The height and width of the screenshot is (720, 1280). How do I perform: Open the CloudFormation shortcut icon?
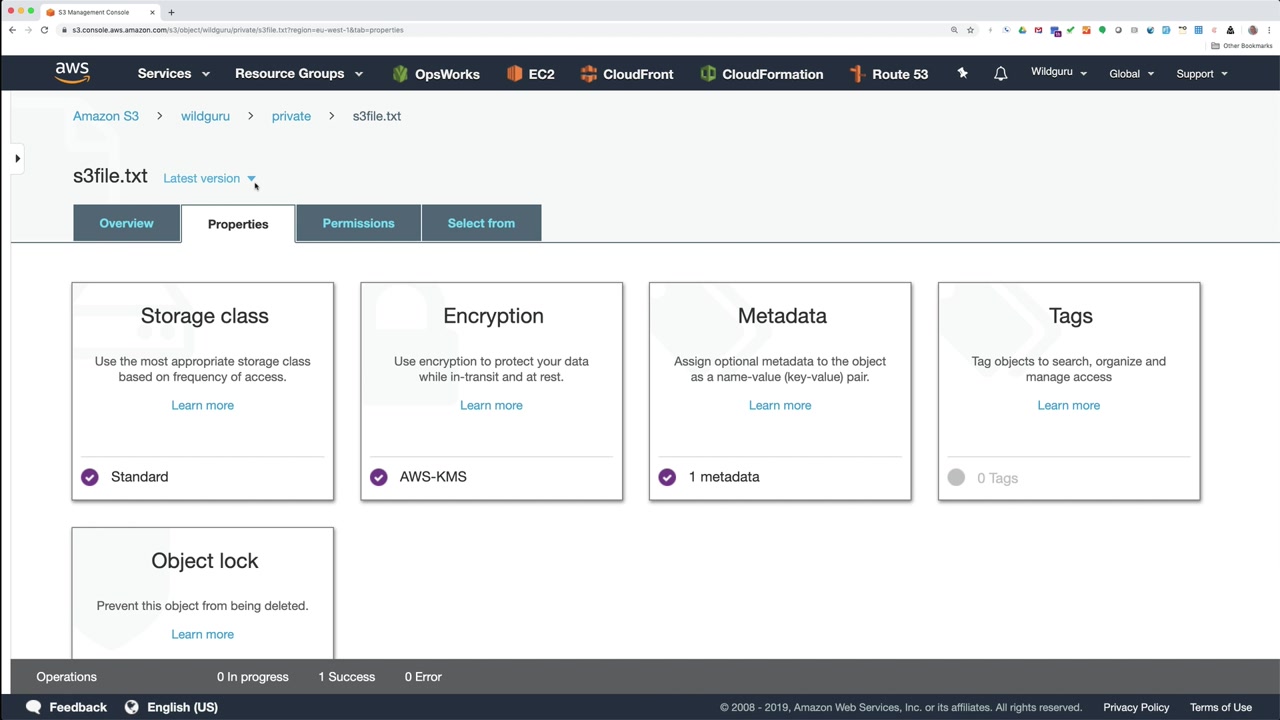tap(708, 74)
